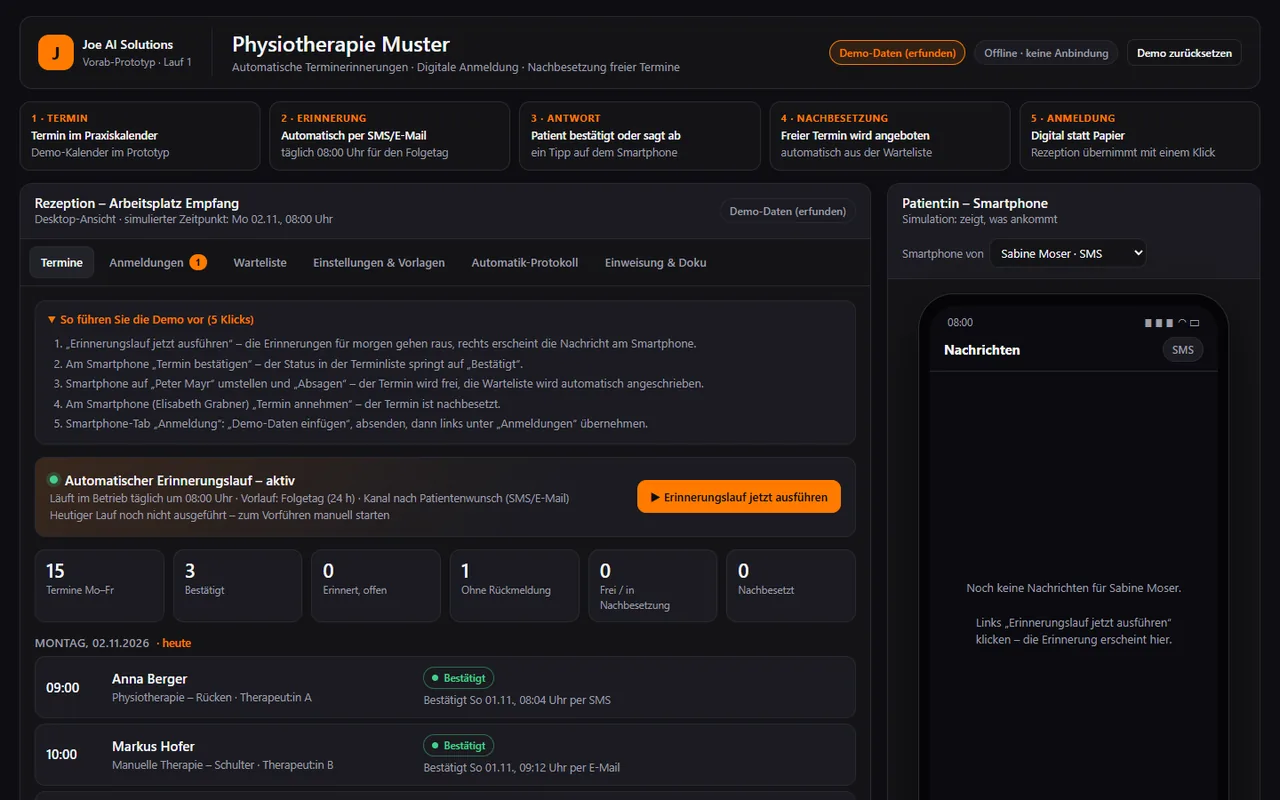Viewport: 1280px width, 800px height.
Task: Click the 'Demo-Daten (erfunden)' pill in the Rezeption panel
Action: point(788,211)
